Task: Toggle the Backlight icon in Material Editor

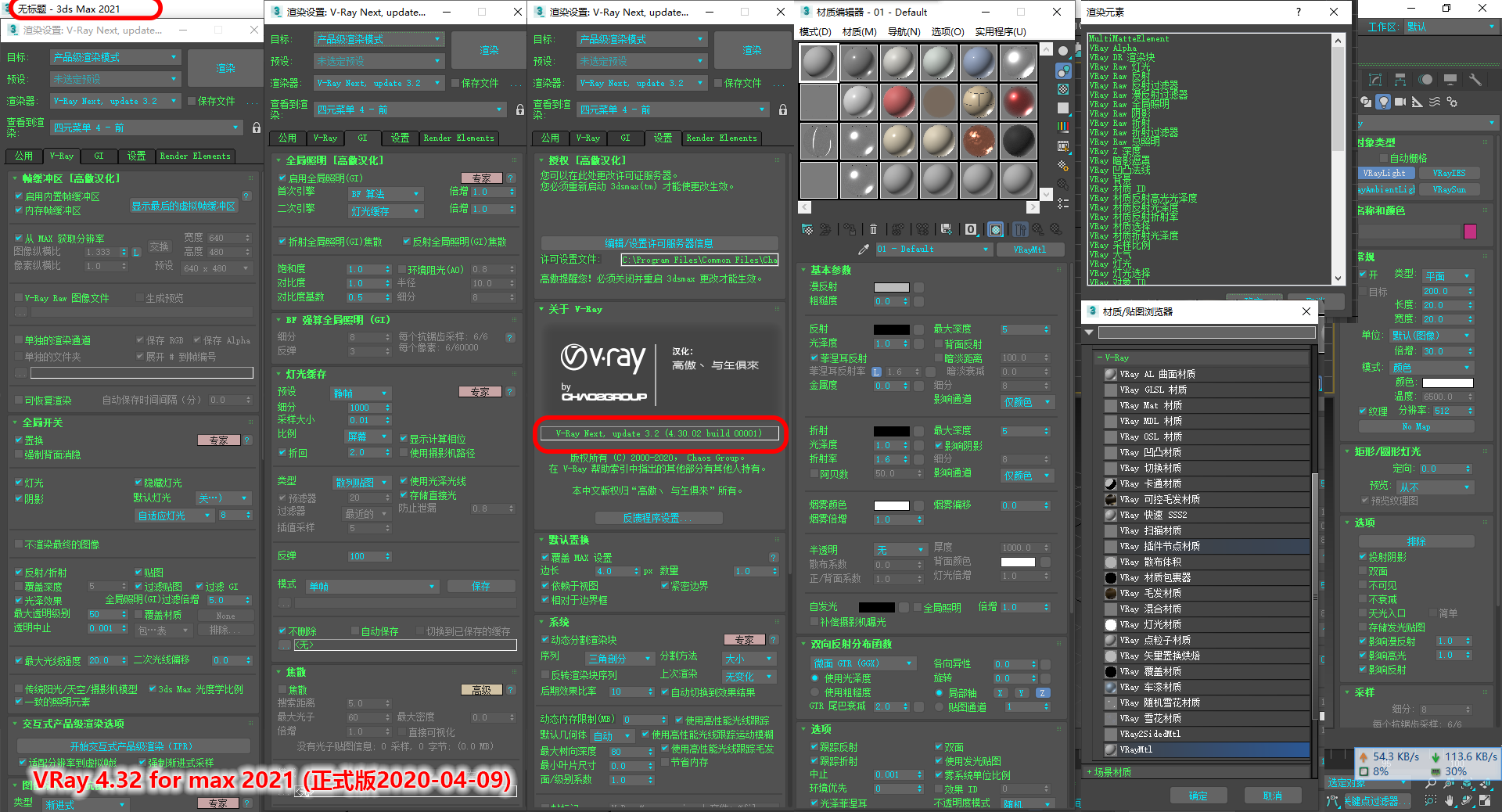Action: (1063, 70)
